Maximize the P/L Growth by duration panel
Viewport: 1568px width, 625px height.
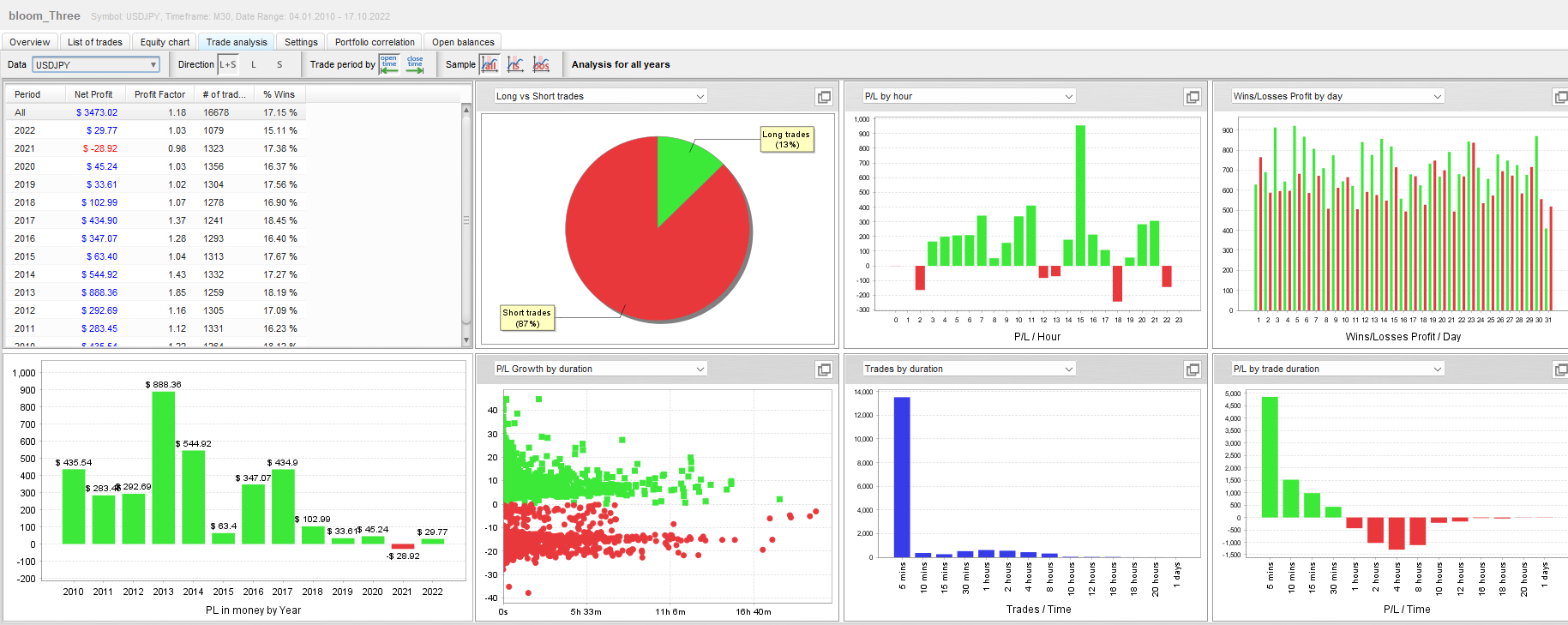[x=824, y=370]
